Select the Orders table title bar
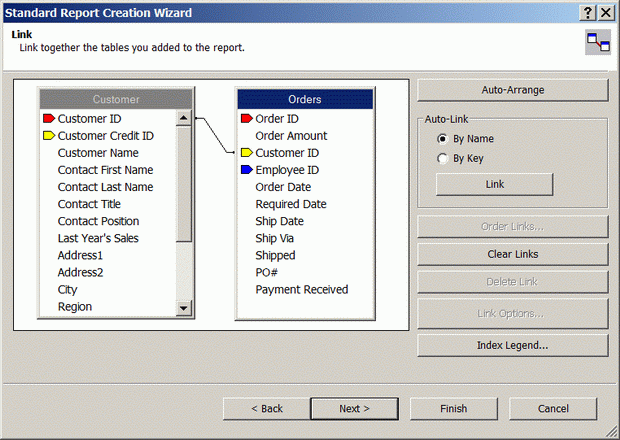 [x=304, y=99]
